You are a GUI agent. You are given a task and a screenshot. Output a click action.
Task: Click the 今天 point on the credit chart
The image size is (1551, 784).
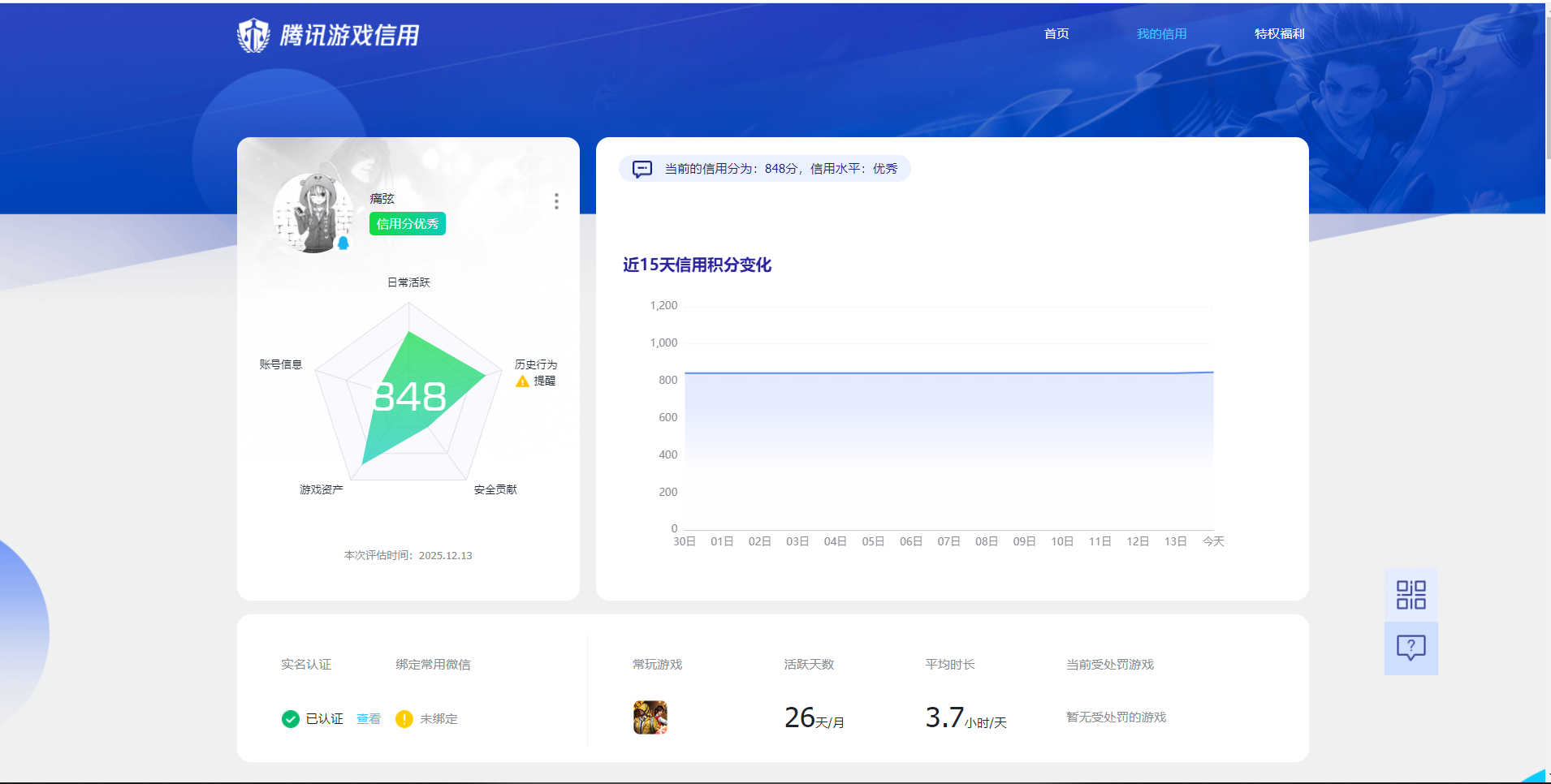click(1213, 373)
